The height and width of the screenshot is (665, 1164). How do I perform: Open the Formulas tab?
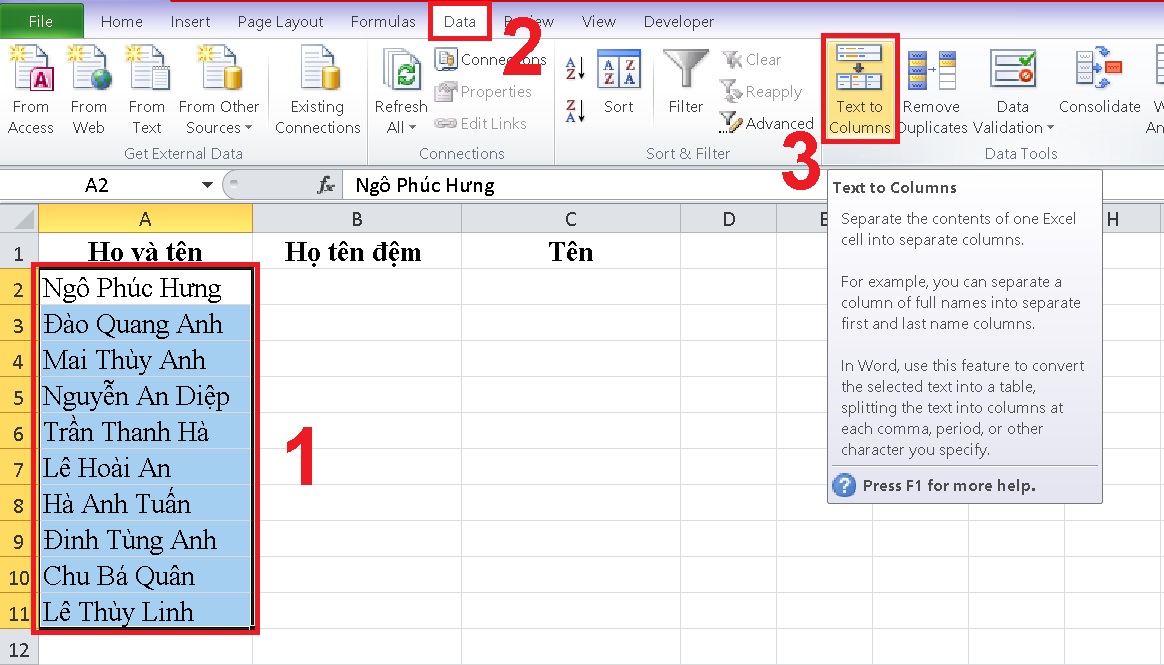tap(383, 22)
